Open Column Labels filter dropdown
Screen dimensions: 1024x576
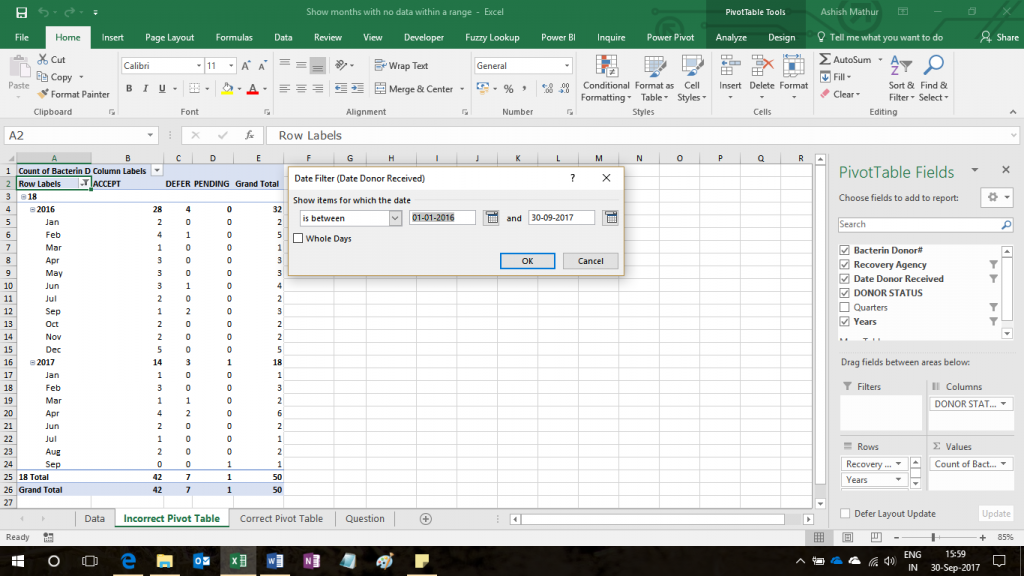click(157, 170)
